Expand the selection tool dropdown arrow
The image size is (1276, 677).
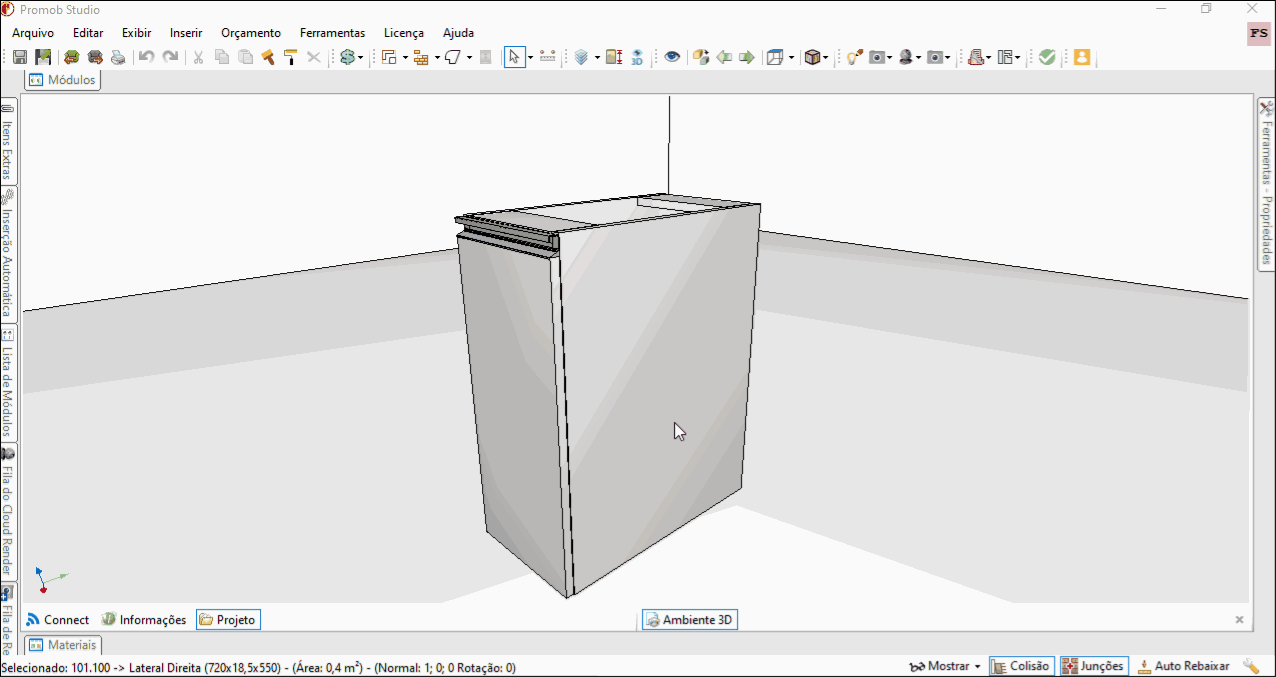[530, 58]
